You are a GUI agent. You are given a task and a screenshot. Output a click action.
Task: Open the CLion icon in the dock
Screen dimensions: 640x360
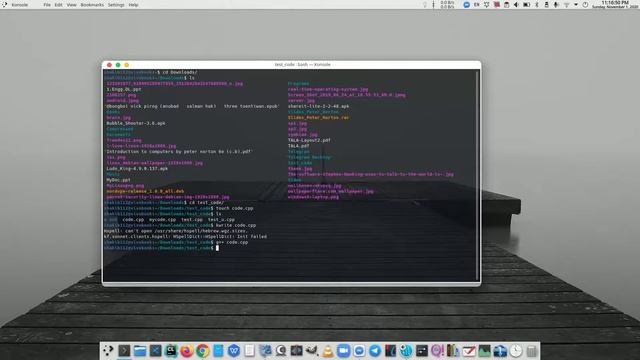(x=171, y=351)
